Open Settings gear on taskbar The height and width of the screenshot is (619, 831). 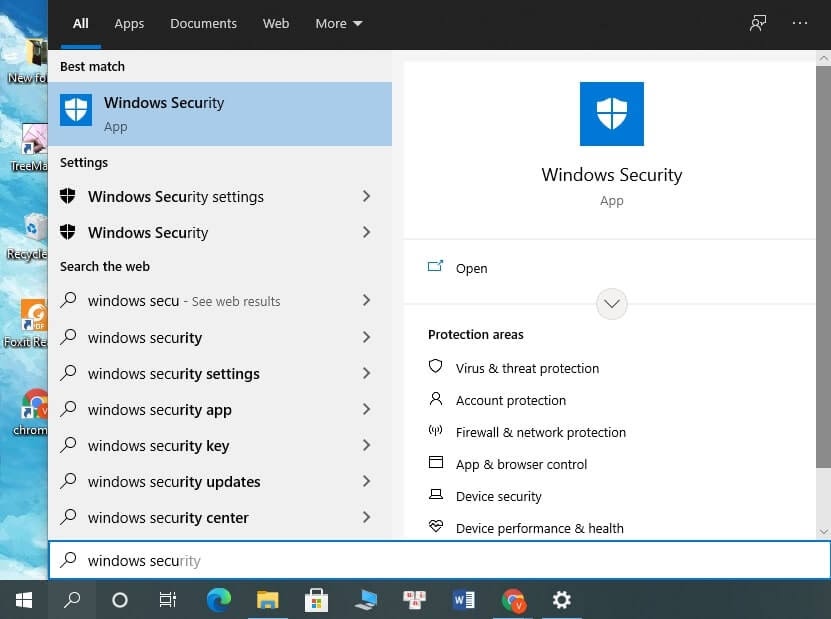click(561, 600)
